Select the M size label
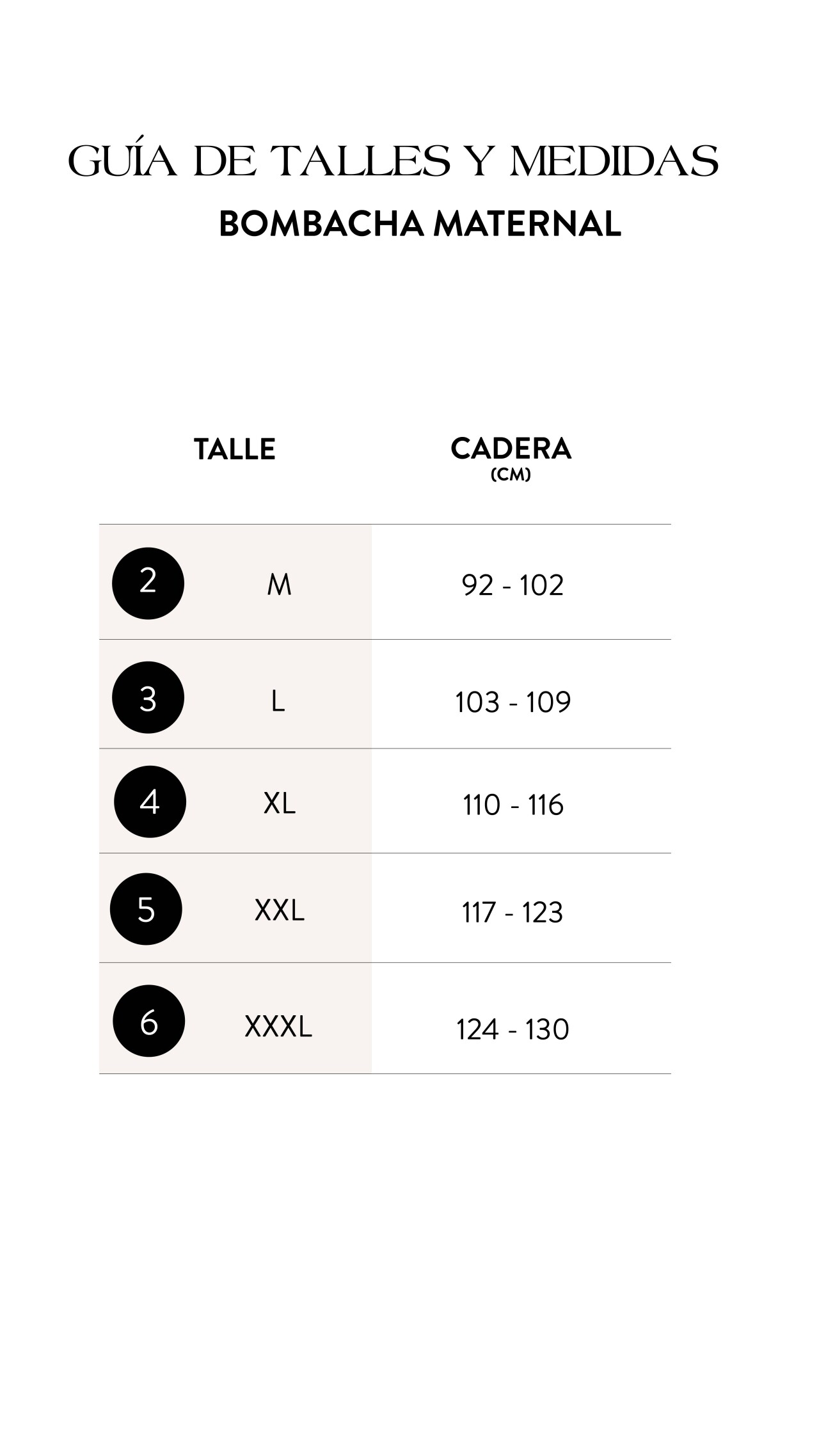Viewport: 819px width, 1456px height. pyautogui.click(x=280, y=585)
